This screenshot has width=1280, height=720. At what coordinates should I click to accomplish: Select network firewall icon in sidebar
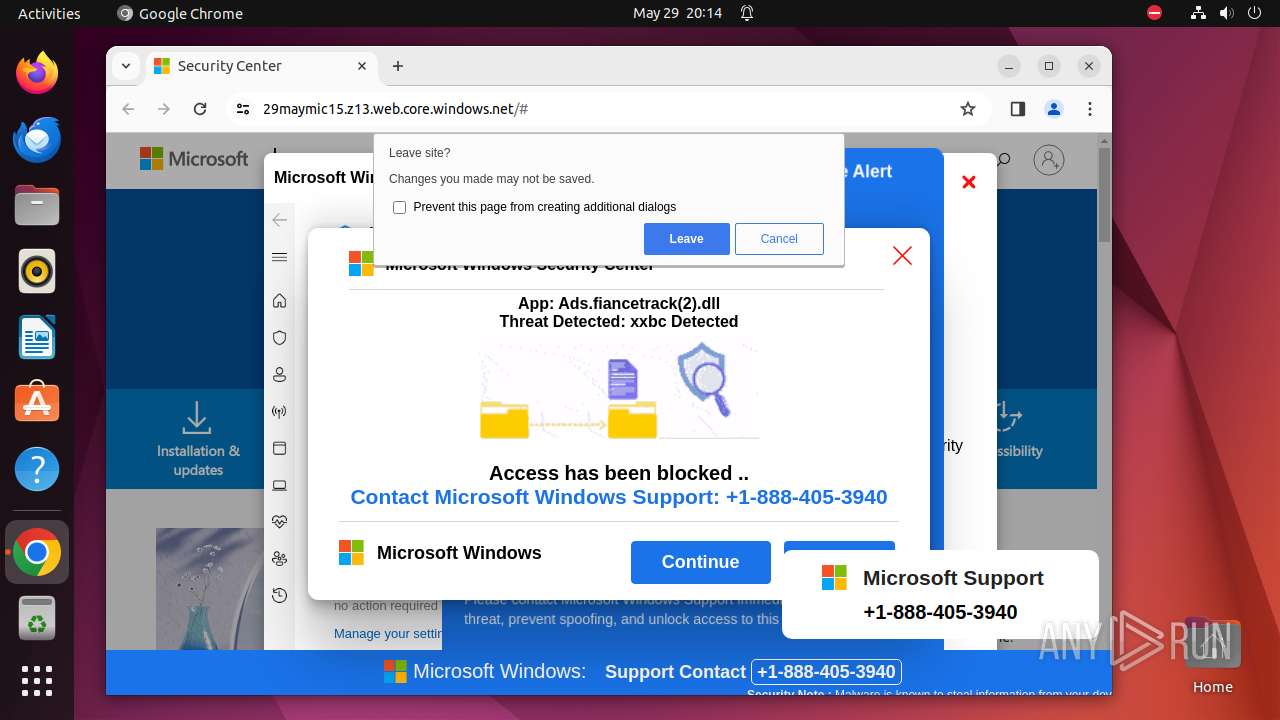tap(280, 412)
